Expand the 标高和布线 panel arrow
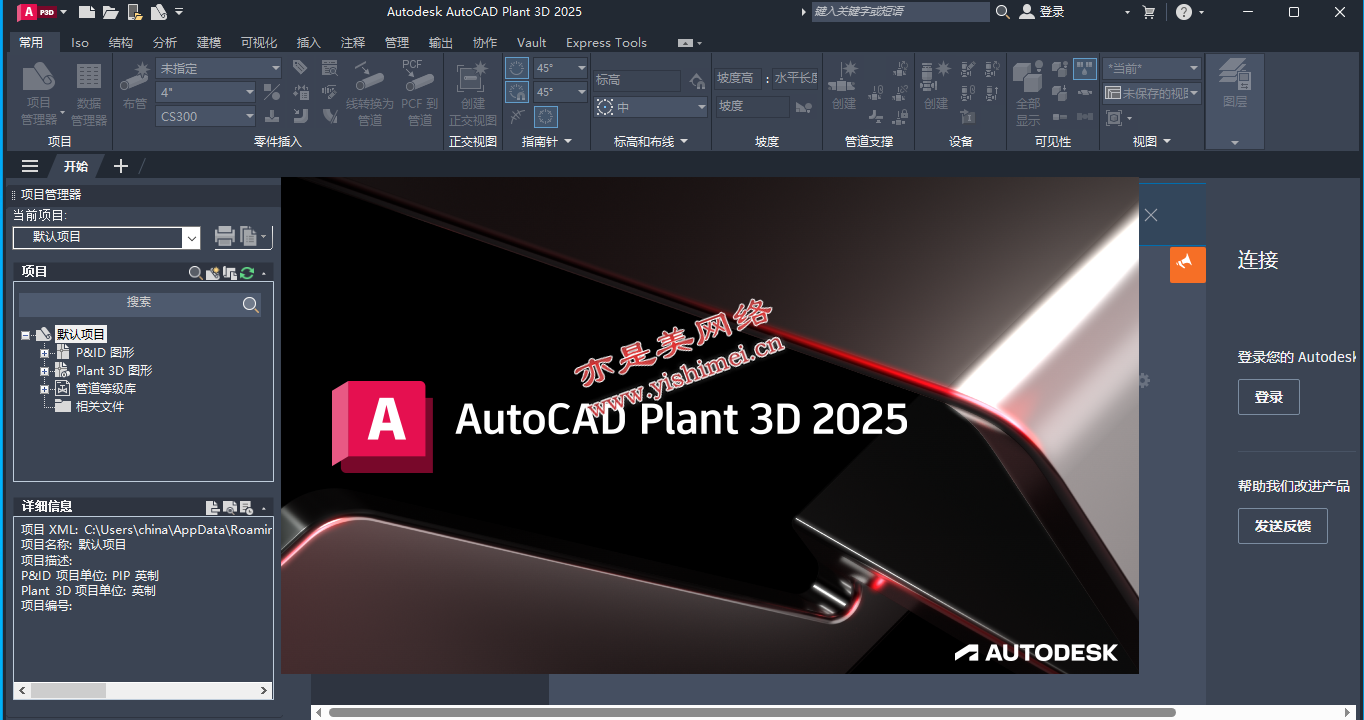This screenshot has width=1364, height=720. [x=684, y=142]
